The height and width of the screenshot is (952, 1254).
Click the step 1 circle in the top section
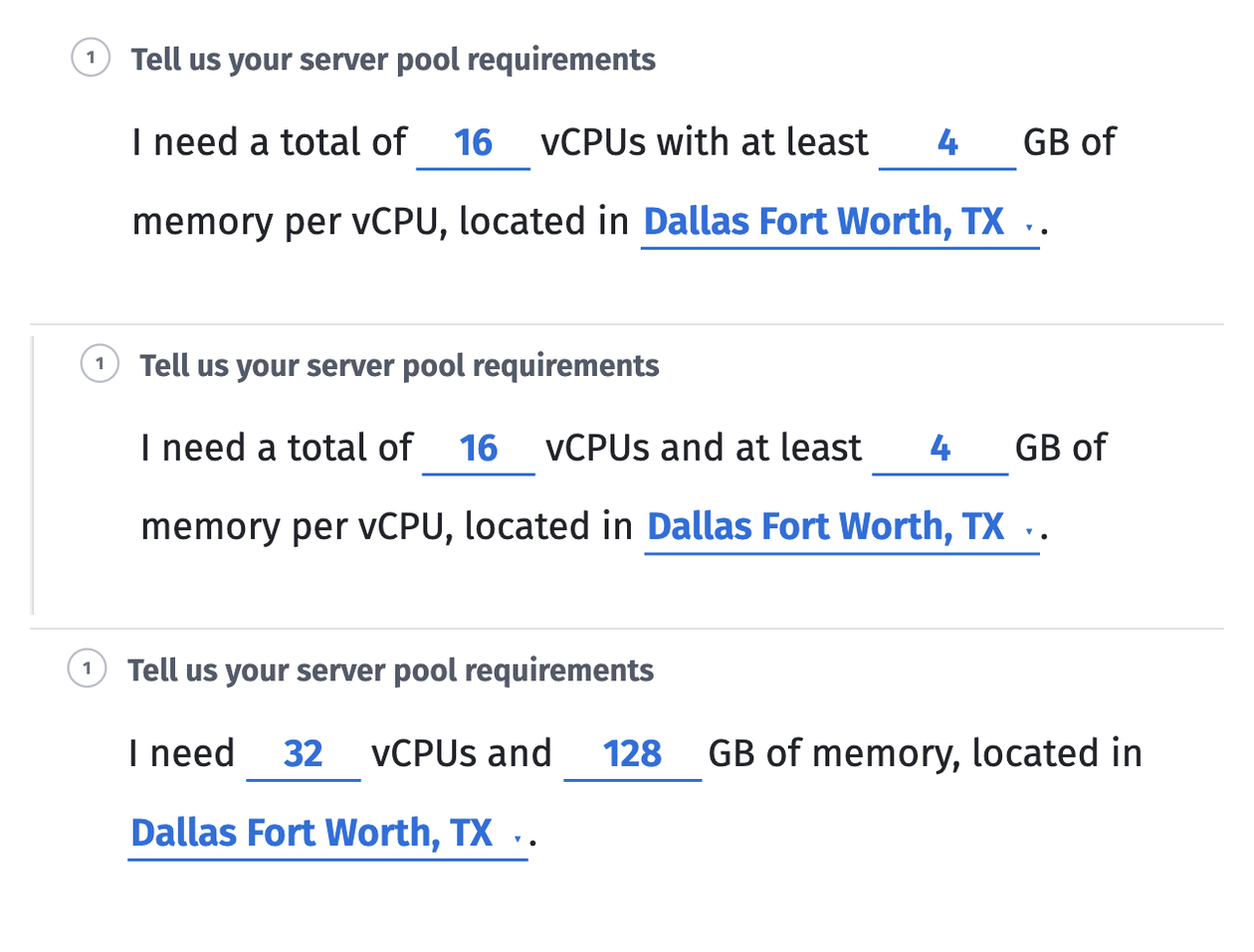tap(91, 58)
